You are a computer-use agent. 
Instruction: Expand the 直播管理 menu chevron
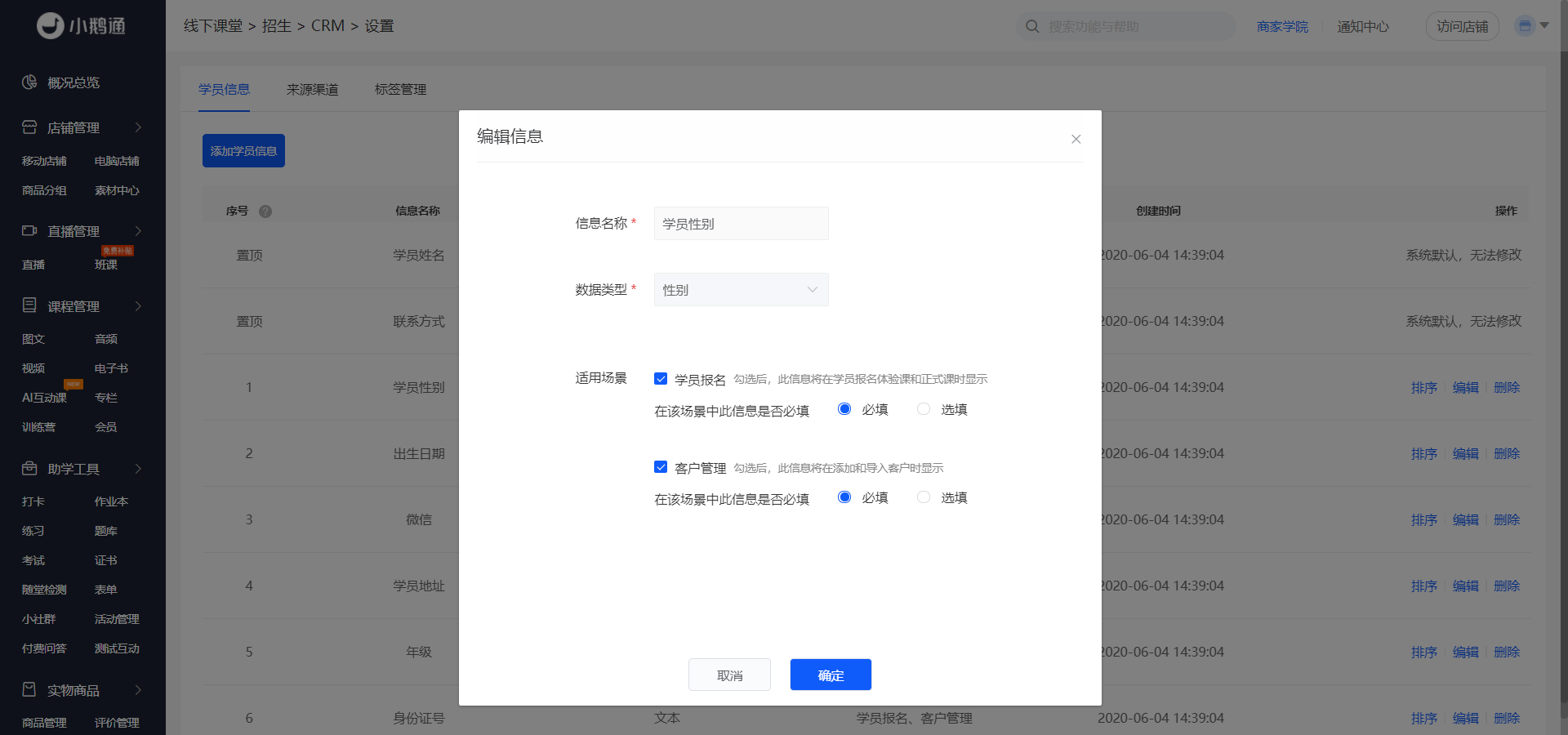coord(138,231)
